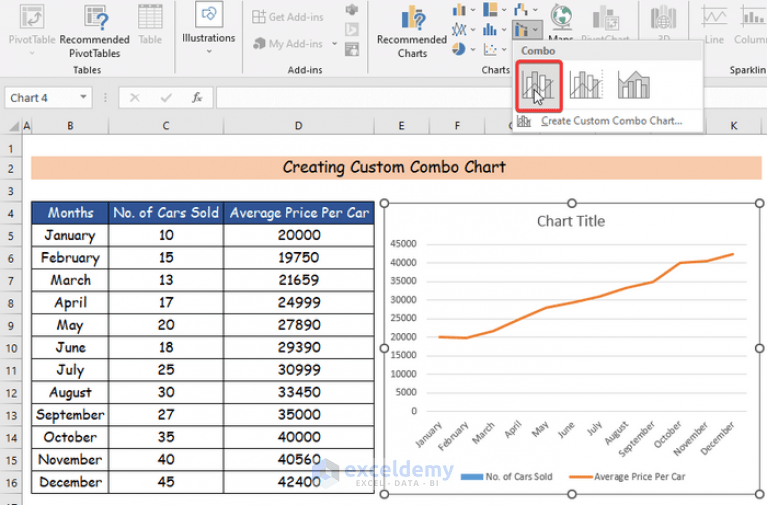Expand the Hierarchy Chart dropdown arrow

pos(504,10)
